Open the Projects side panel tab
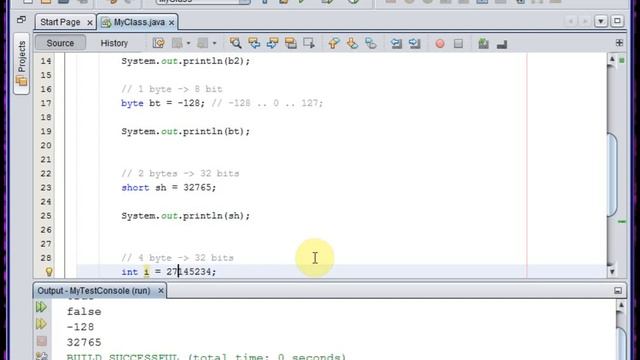The image size is (640, 360). click(21, 63)
